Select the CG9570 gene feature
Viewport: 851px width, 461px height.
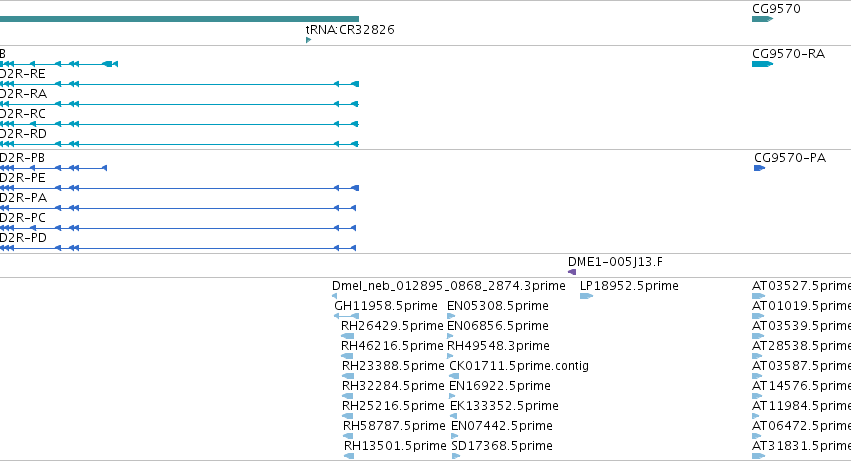click(x=776, y=9)
